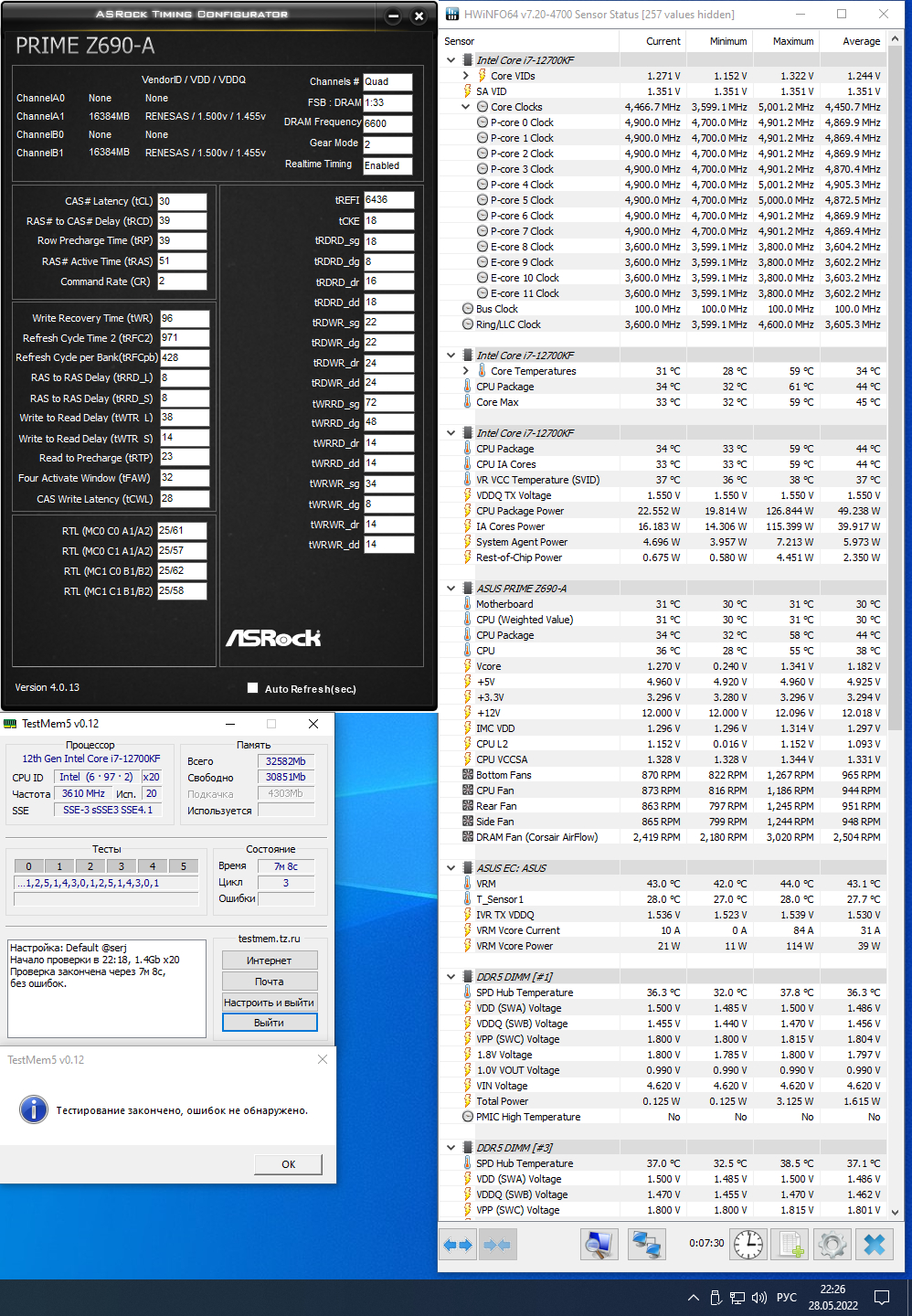
Task: Click the lightning icon next to Core VIDs
Action: [482, 76]
